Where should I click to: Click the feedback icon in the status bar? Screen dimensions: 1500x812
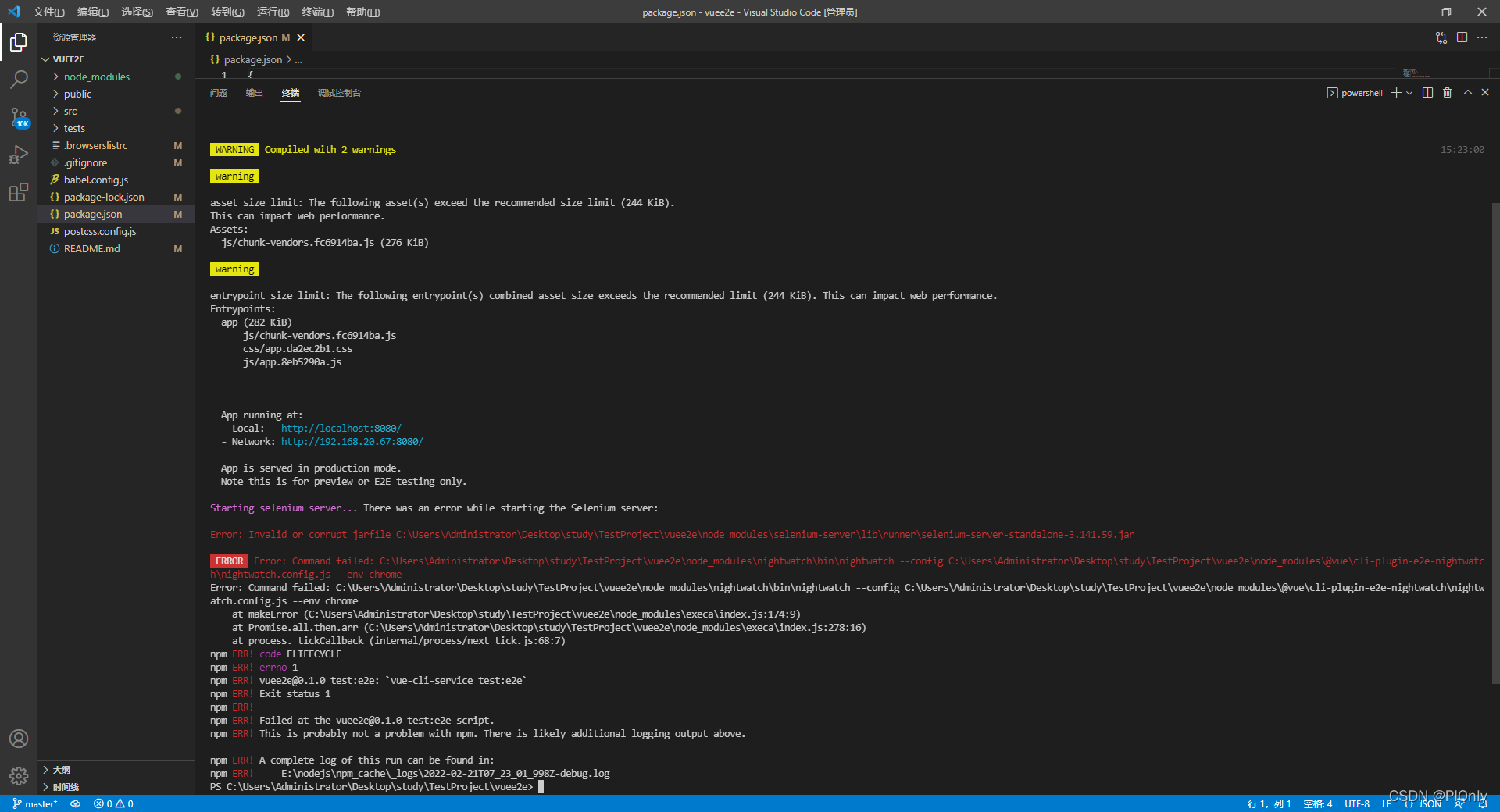1459,803
